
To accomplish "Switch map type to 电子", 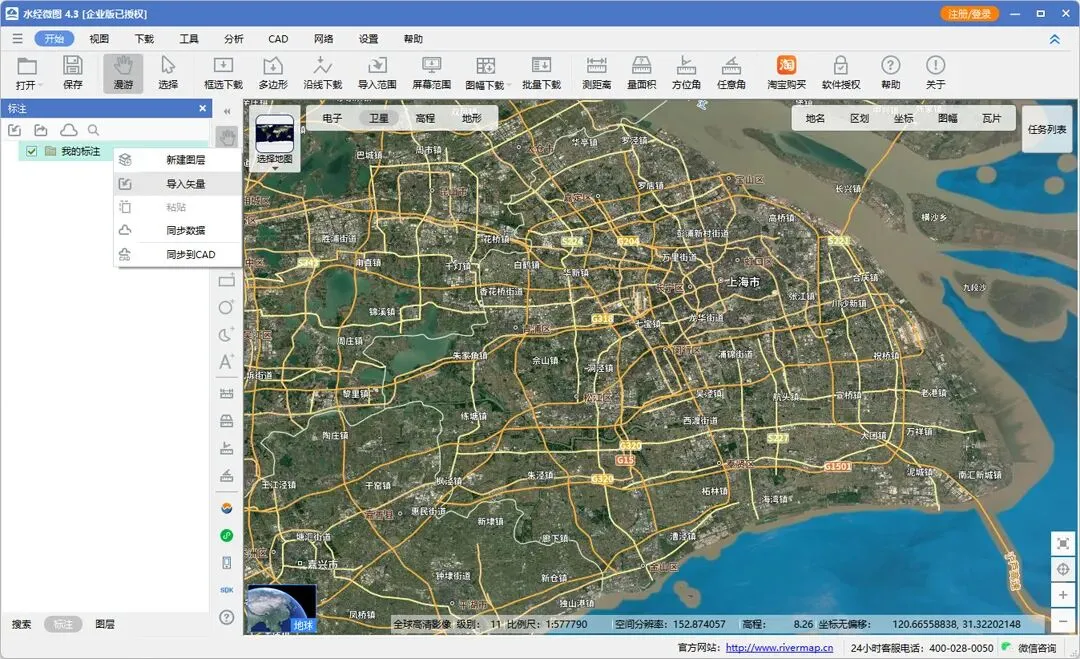I will tap(332, 118).
